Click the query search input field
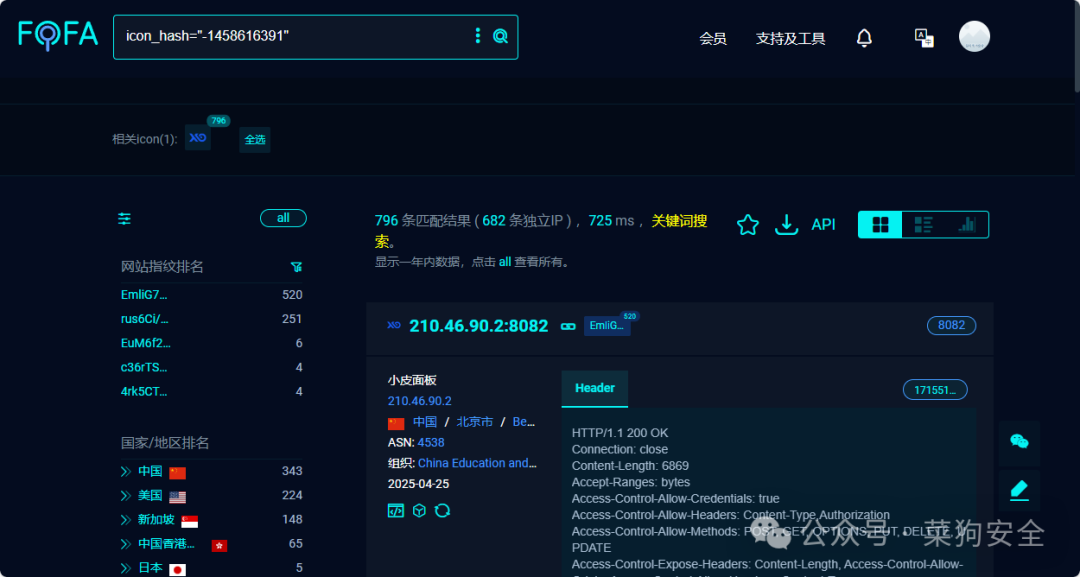 (295, 36)
